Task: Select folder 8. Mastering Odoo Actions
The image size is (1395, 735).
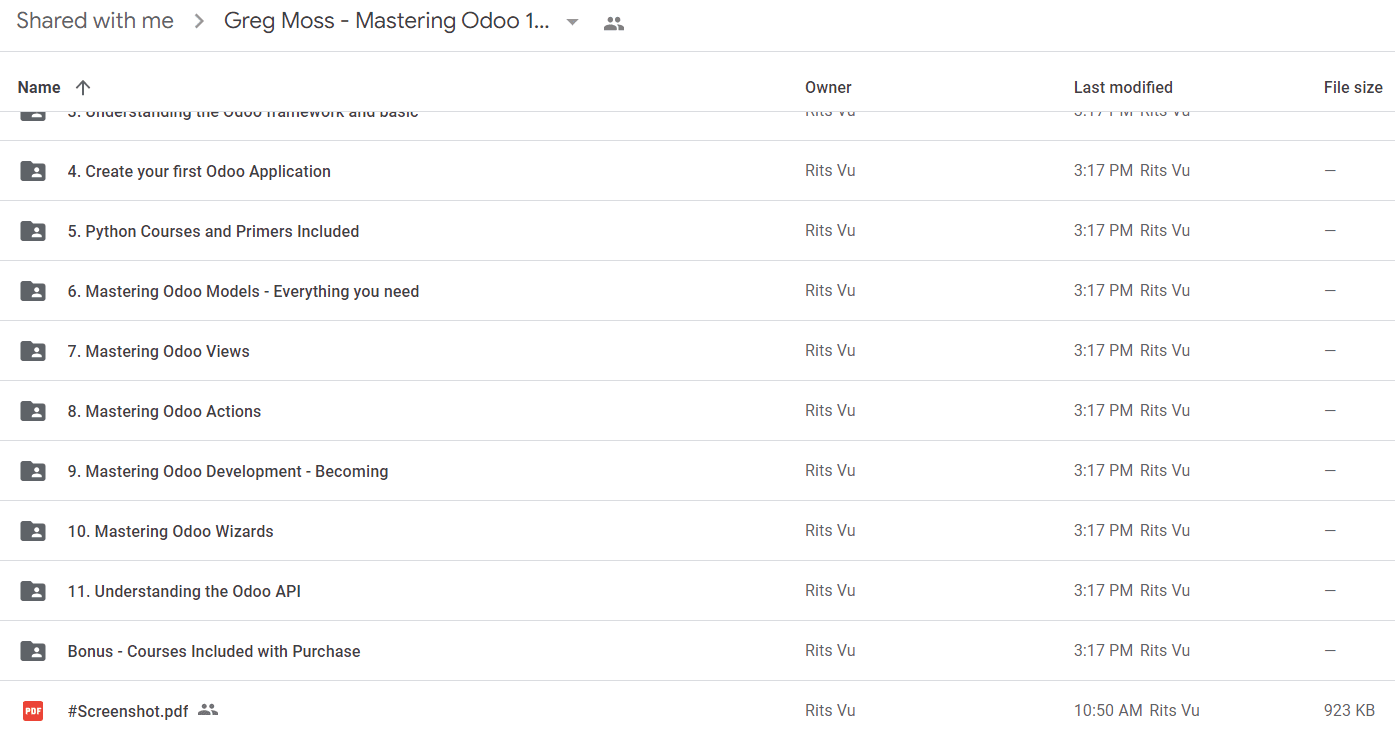Action: click(164, 411)
